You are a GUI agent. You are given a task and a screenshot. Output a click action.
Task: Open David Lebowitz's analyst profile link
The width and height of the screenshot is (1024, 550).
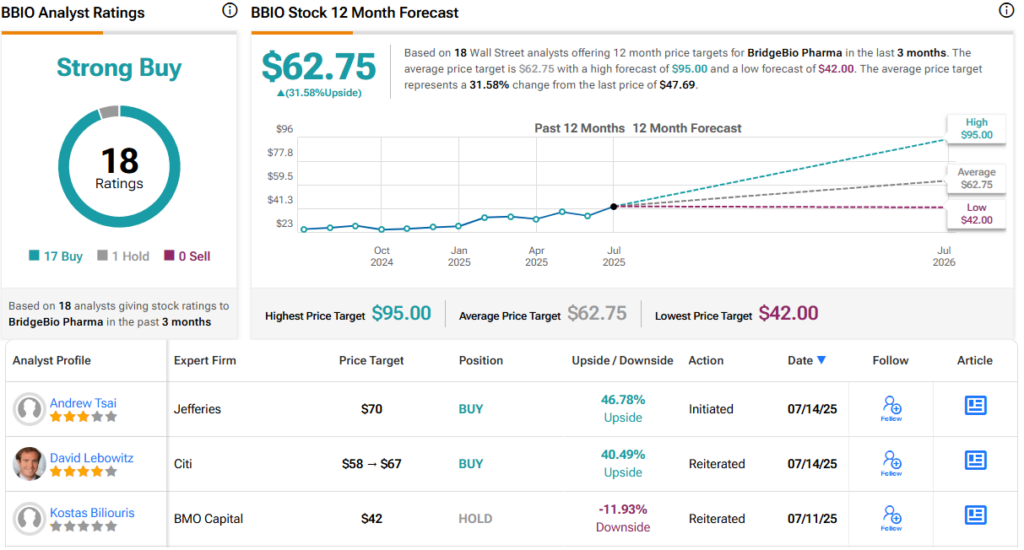point(92,458)
